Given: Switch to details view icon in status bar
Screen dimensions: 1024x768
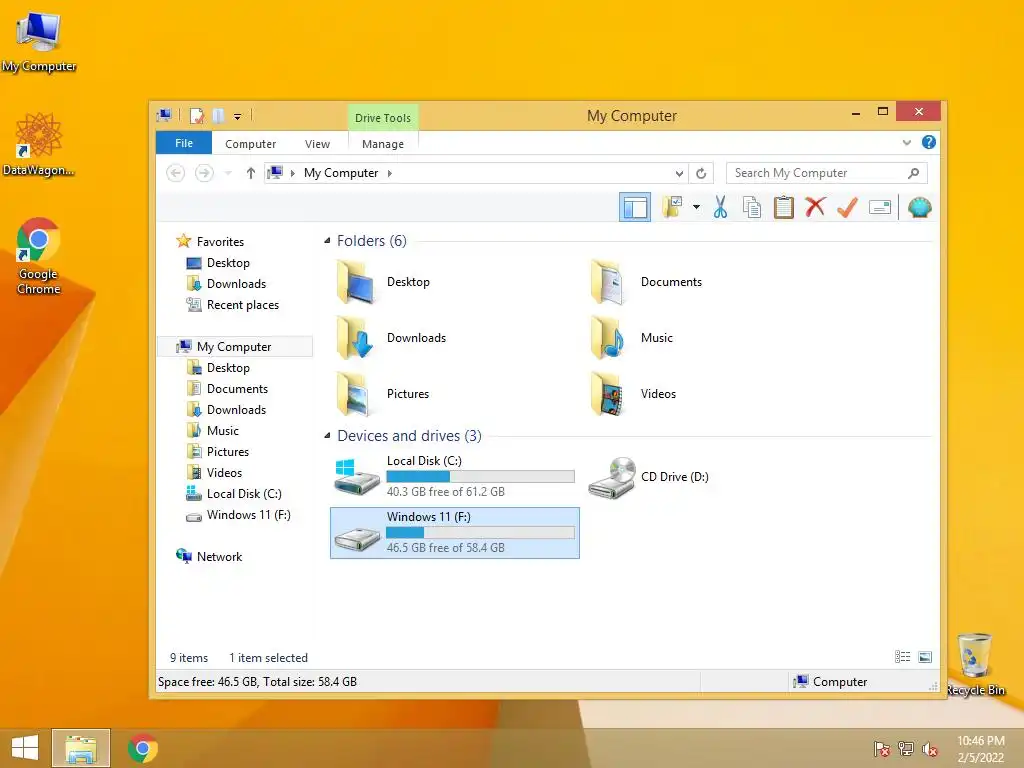Looking at the screenshot, I should point(903,657).
